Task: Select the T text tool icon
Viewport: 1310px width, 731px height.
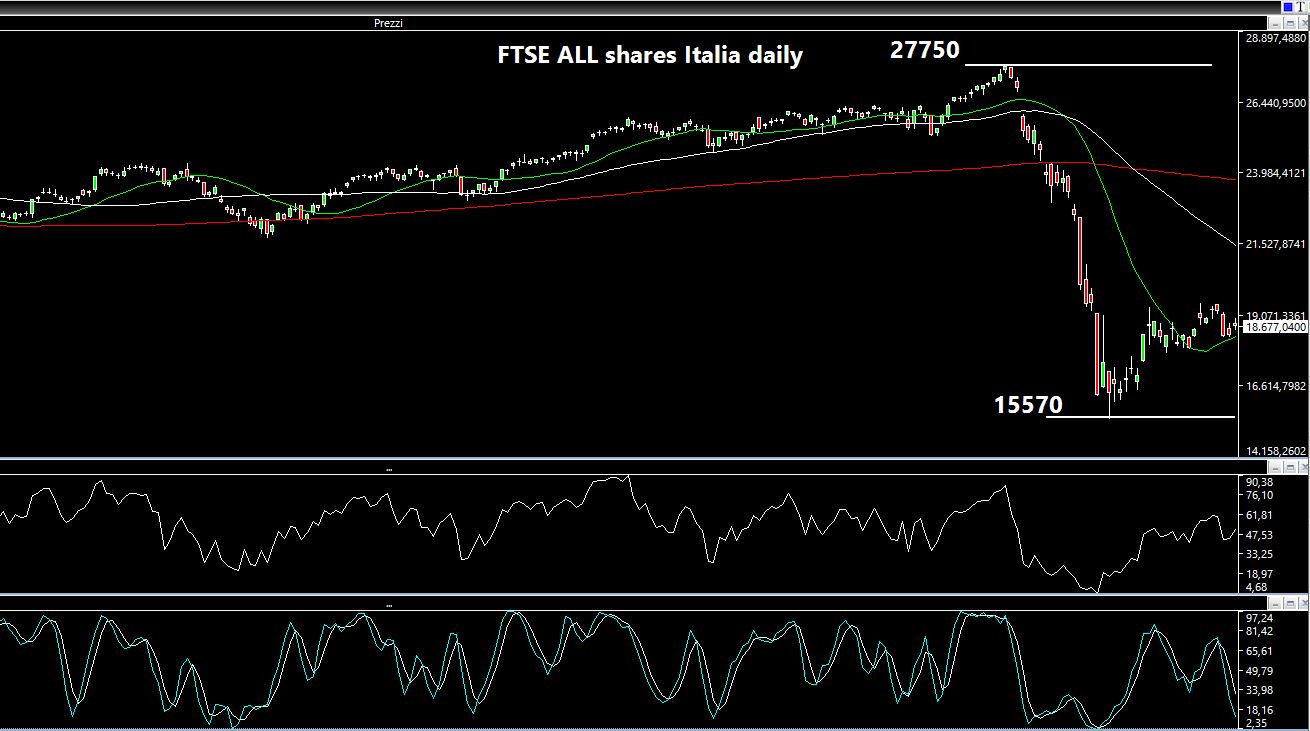Action: (1300, 7)
